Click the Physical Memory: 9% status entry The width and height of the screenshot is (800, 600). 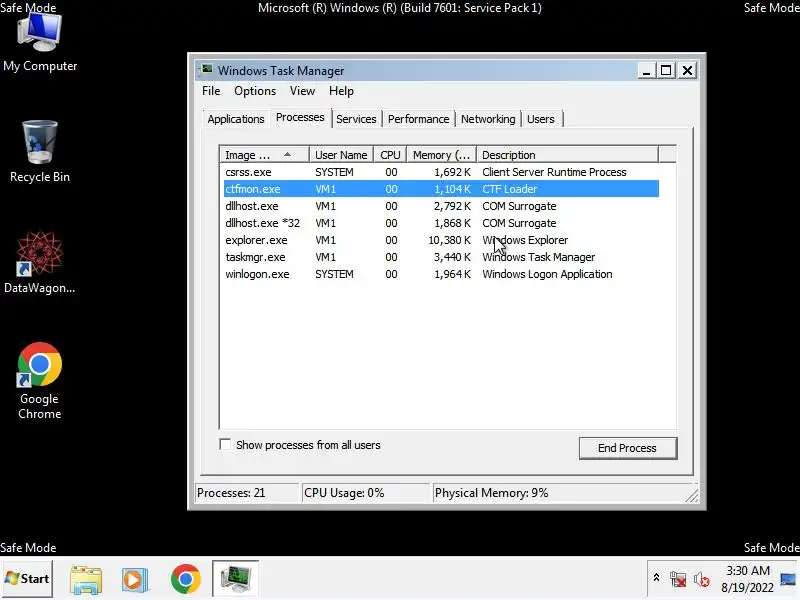(561, 493)
